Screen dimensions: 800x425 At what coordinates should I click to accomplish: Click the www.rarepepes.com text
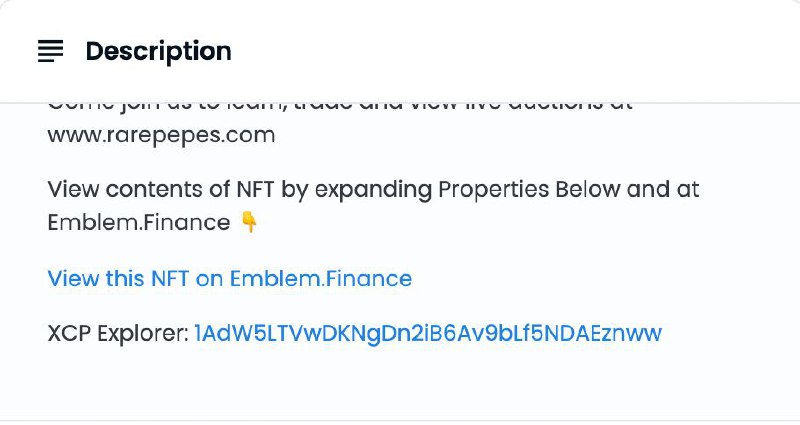click(x=161, y=135)
